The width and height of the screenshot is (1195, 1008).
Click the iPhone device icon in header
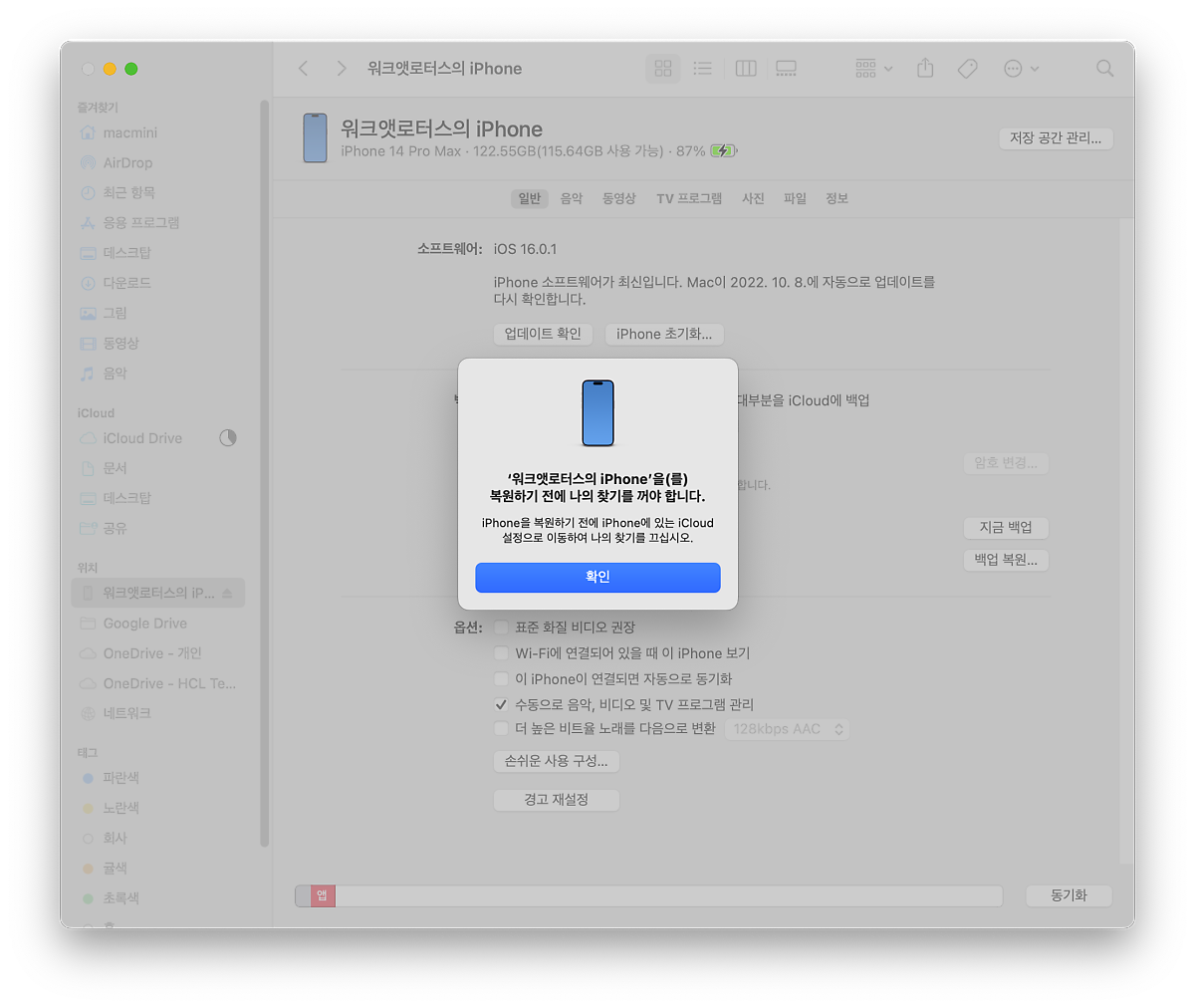(x=316, y=137)
